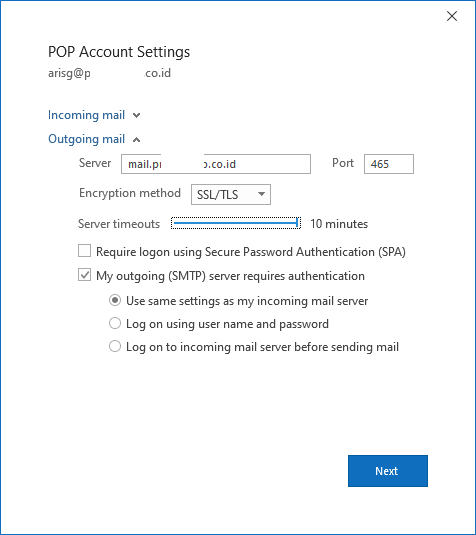Click the left end of the timeouts slider track

point(175,223)
